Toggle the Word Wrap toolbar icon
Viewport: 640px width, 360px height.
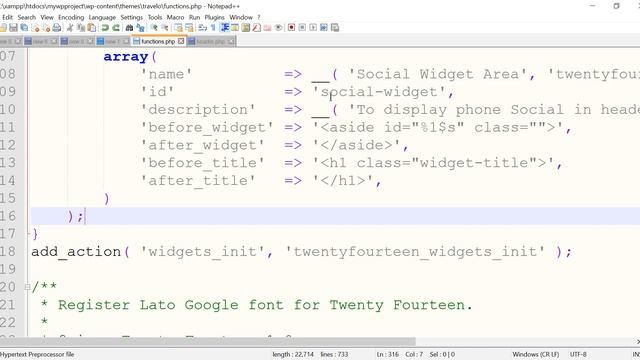click(x=203, y=28)
